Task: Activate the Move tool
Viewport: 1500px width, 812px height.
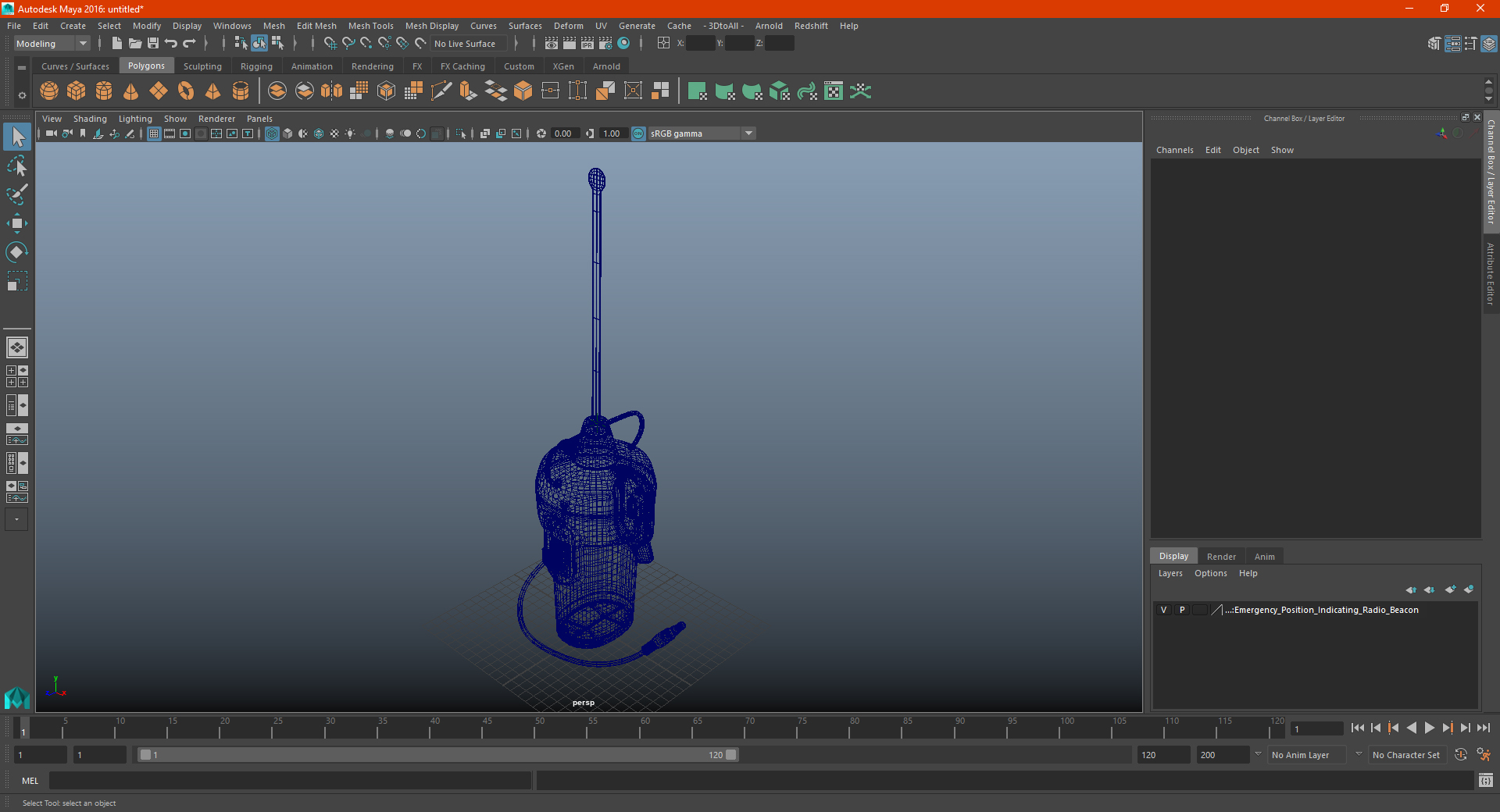Action: 17,223
